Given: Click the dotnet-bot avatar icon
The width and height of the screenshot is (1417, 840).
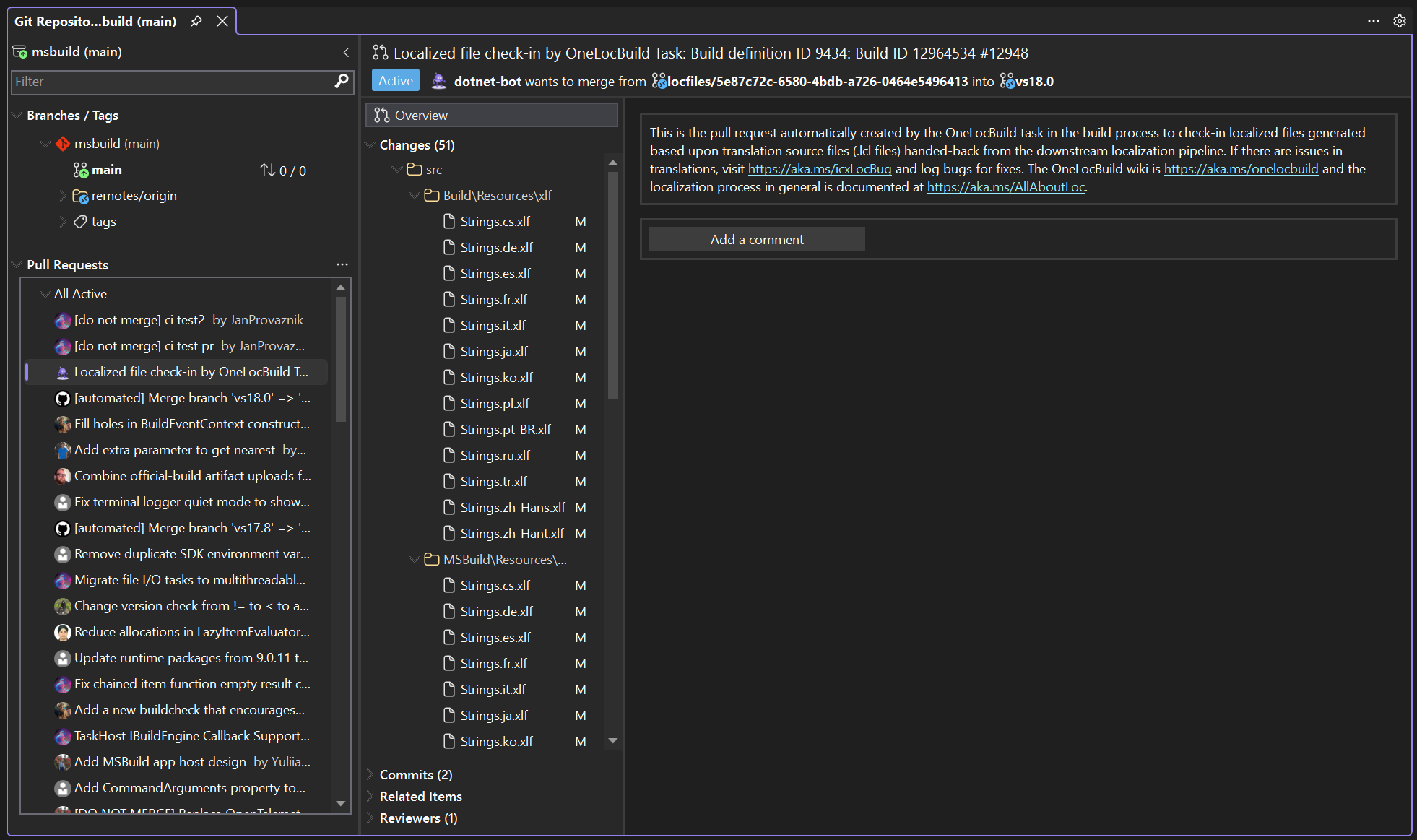Looking at the screenshot, I should pyautogui.click(x=438, y=82).
